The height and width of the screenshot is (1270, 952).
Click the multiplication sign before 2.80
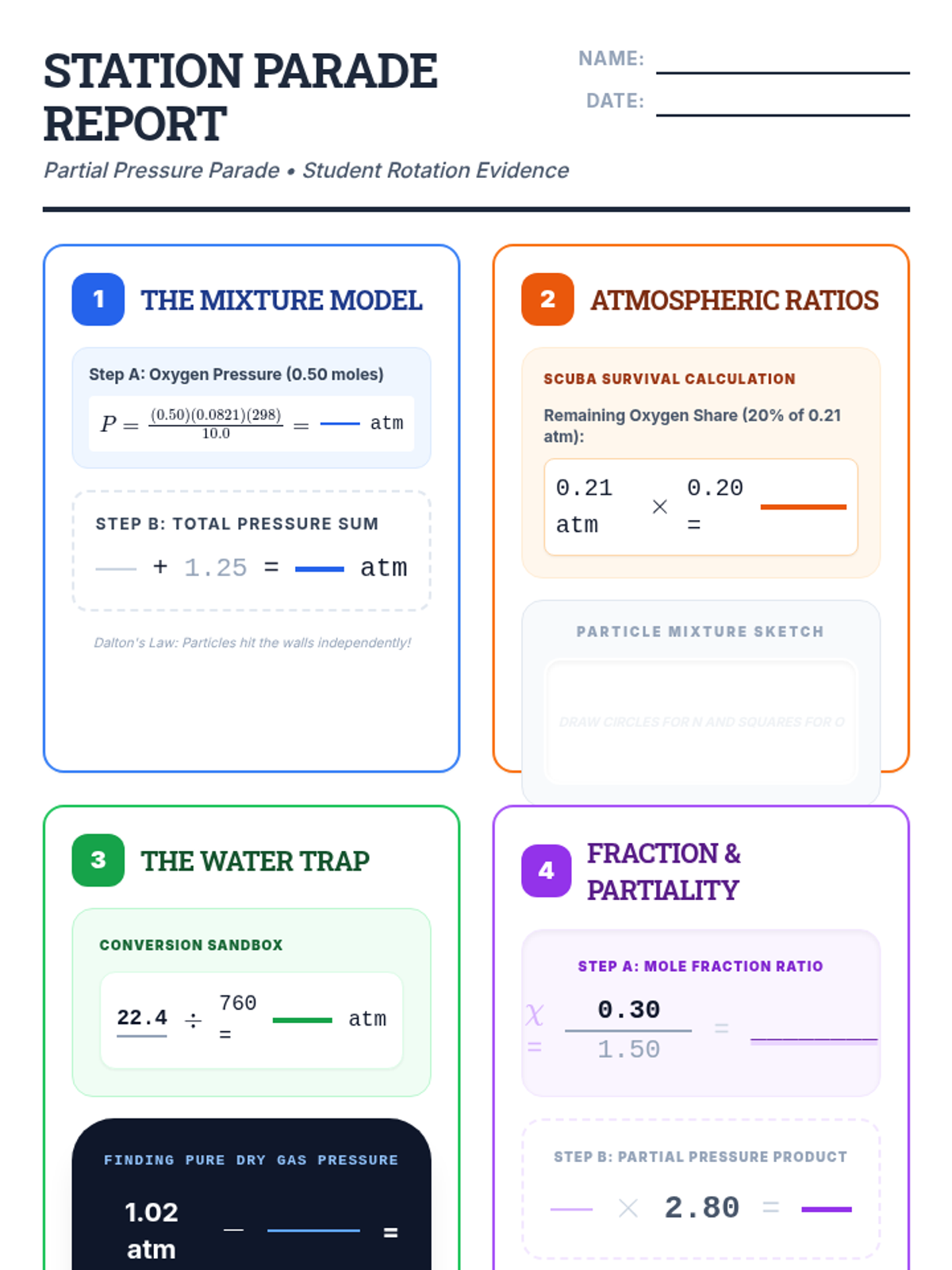(628, 1209)
